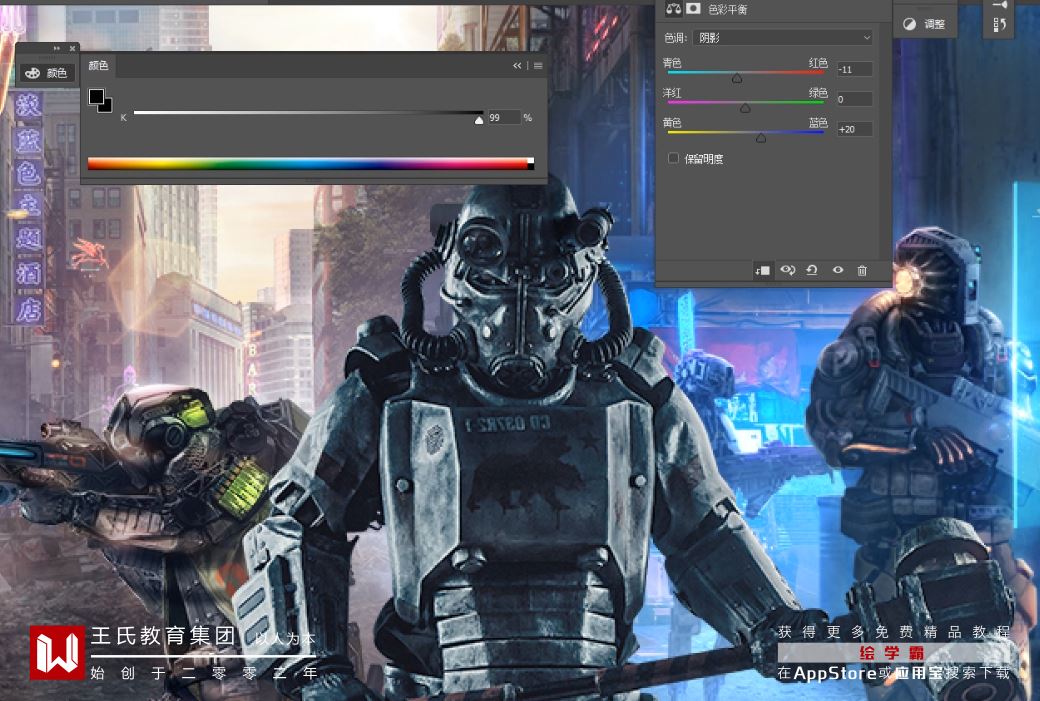The width and height of the screenshot is (1040, 701).
Task: Close the small collapsed color dock
Action: pos(72,48)
